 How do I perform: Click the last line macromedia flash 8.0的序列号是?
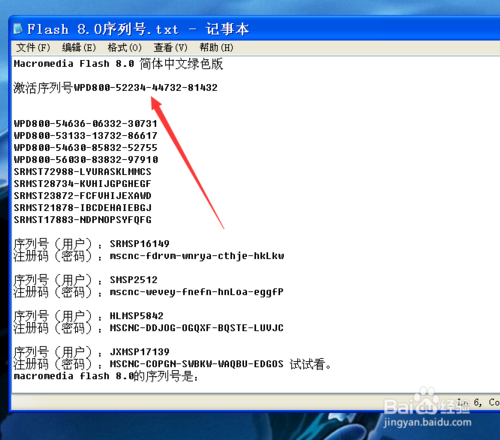pyautogui.click(x=106, y=376)
